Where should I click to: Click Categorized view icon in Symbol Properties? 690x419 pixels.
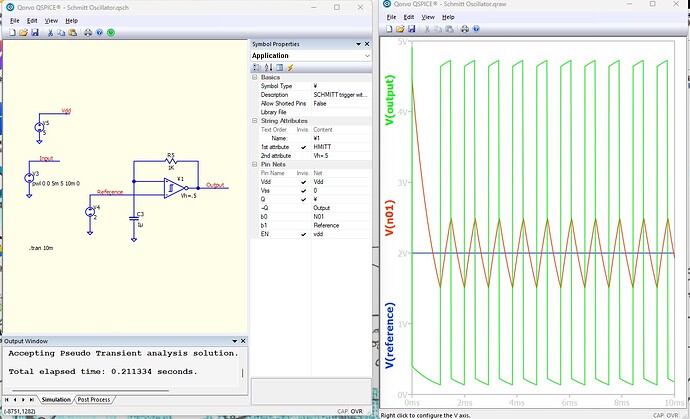point(257,67)
